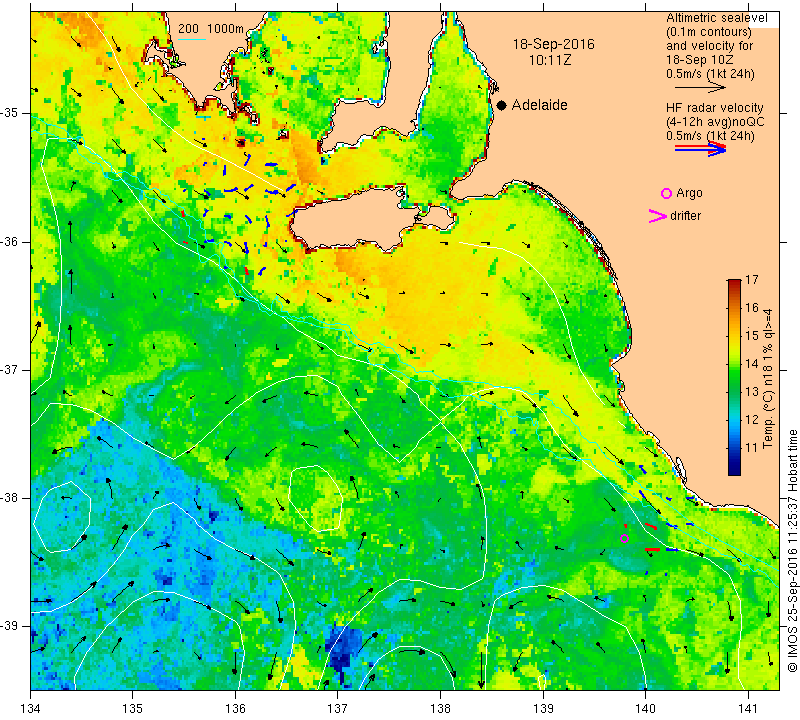Click the '(4-12h avg)noQC' legend text
Viewport: 800px width, 720px height.
point(715,122)
